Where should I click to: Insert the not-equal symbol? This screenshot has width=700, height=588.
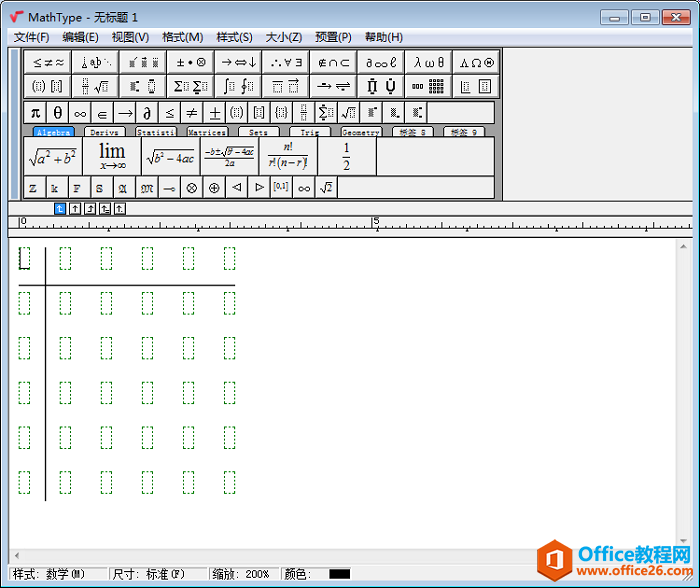tap(192, 113)
